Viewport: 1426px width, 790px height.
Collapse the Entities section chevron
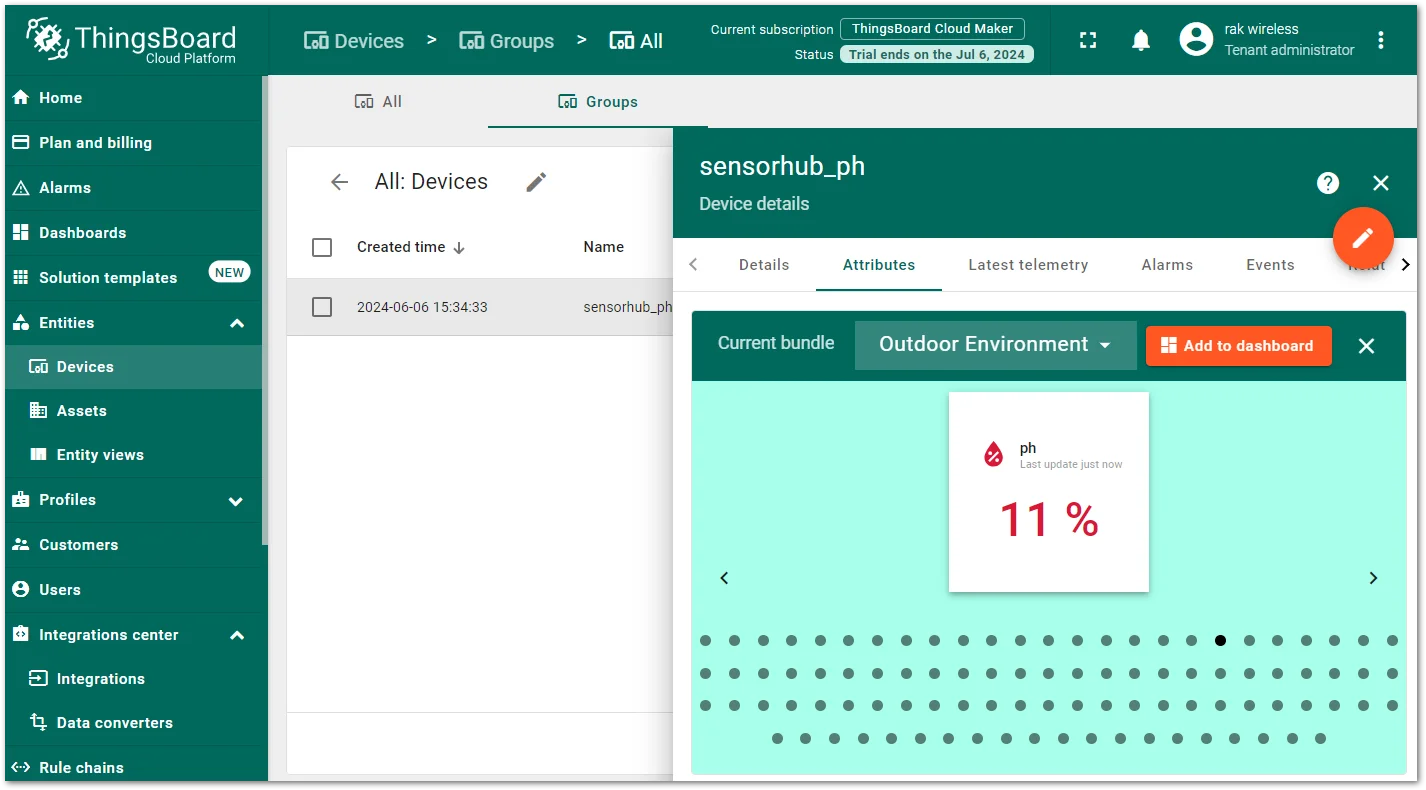pos(237,323)
